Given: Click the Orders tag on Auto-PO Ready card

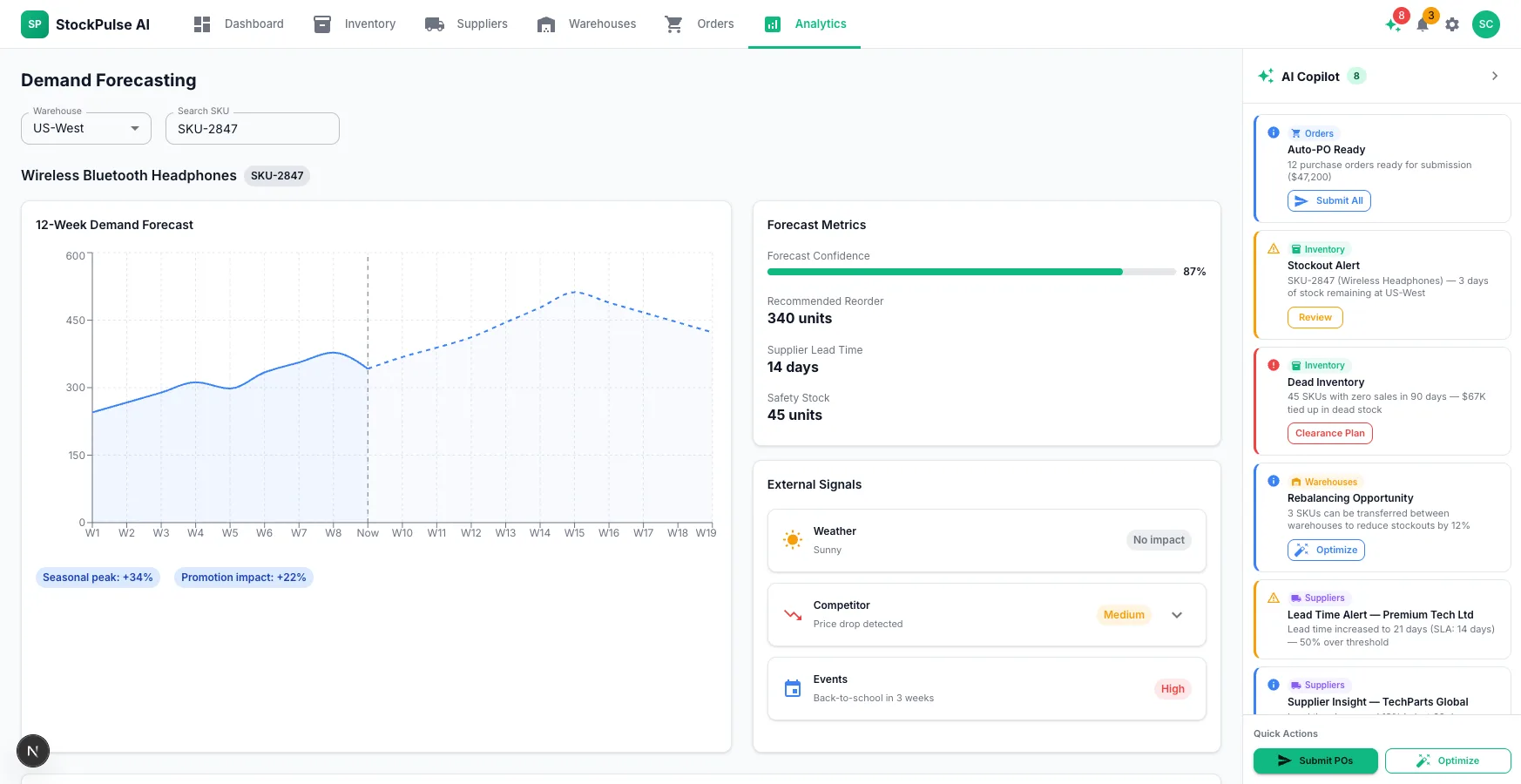Looking at the screenshot, I should [1313, 133].
